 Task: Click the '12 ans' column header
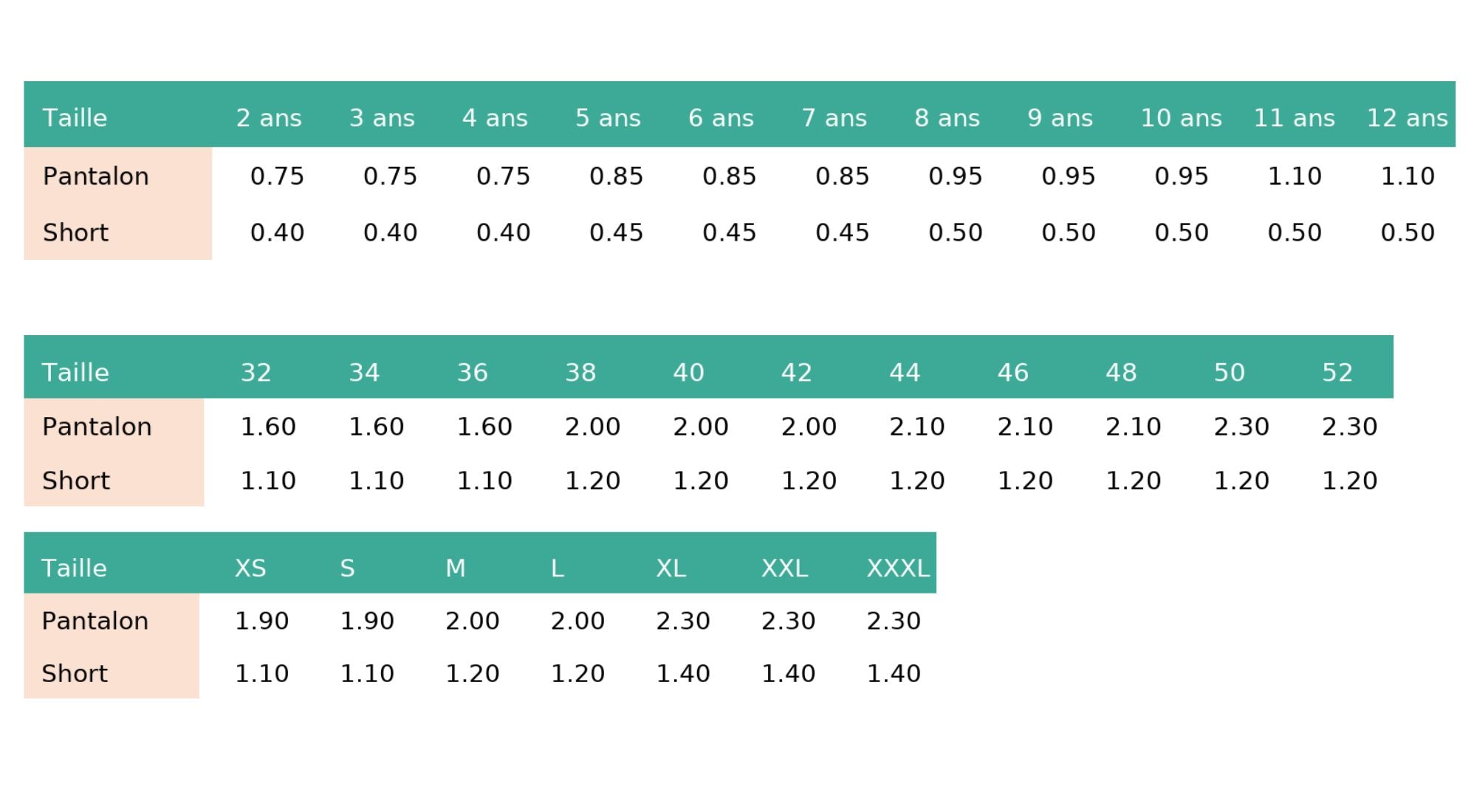click(x=1407, y=118)
